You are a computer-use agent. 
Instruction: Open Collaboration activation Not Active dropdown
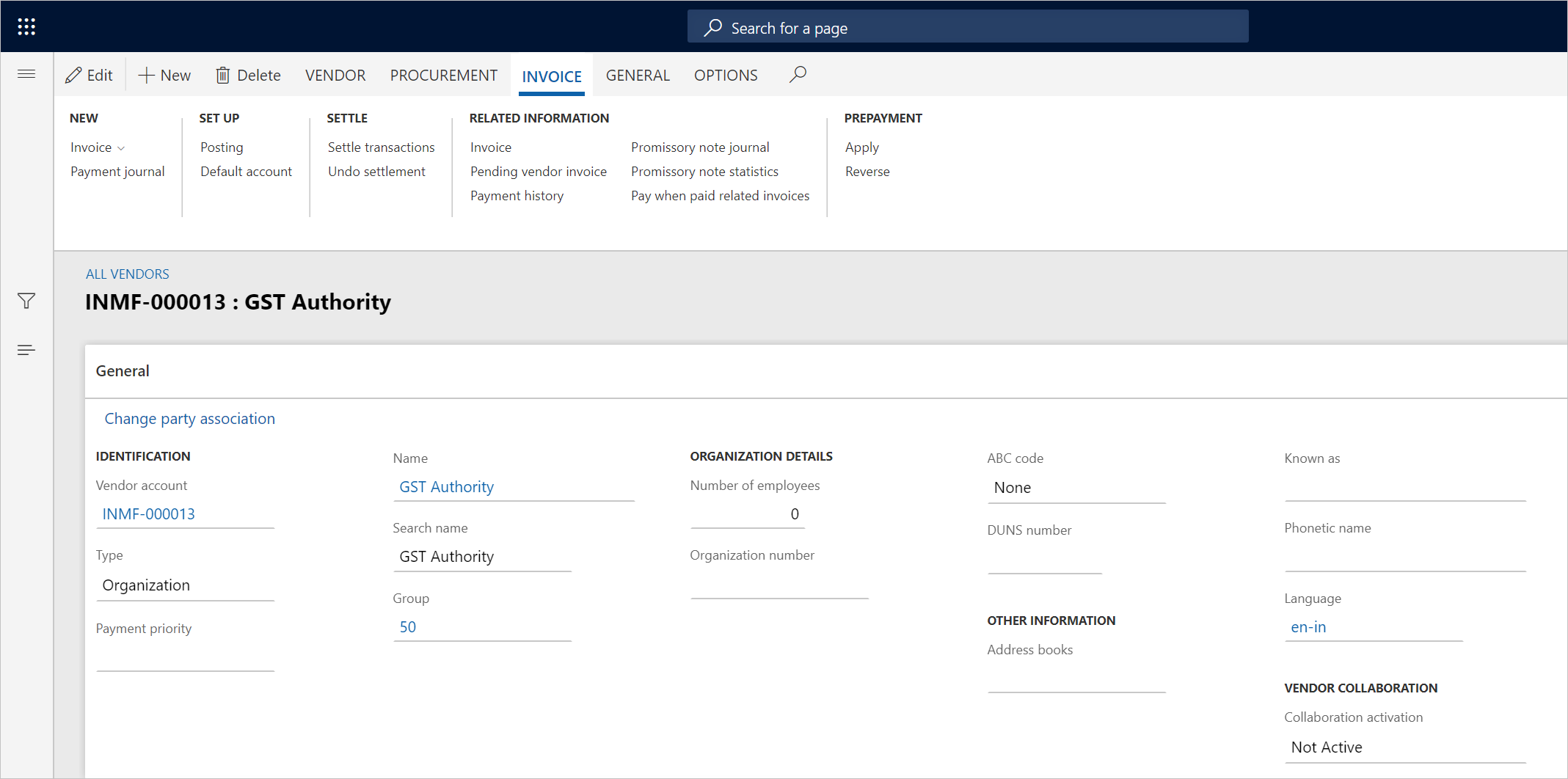[x=1404, y=747]
